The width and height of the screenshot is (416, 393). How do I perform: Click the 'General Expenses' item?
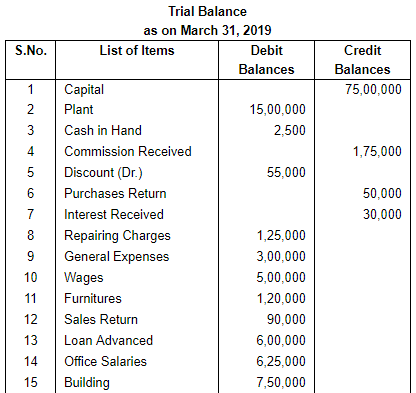coord(117,257)
